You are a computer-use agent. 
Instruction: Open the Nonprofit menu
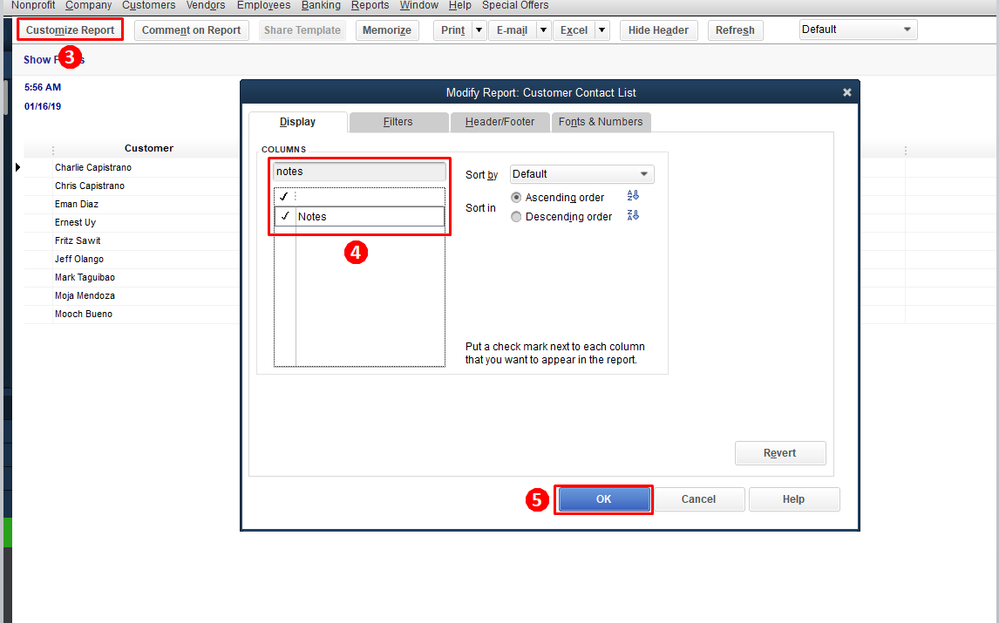[33, 5]
